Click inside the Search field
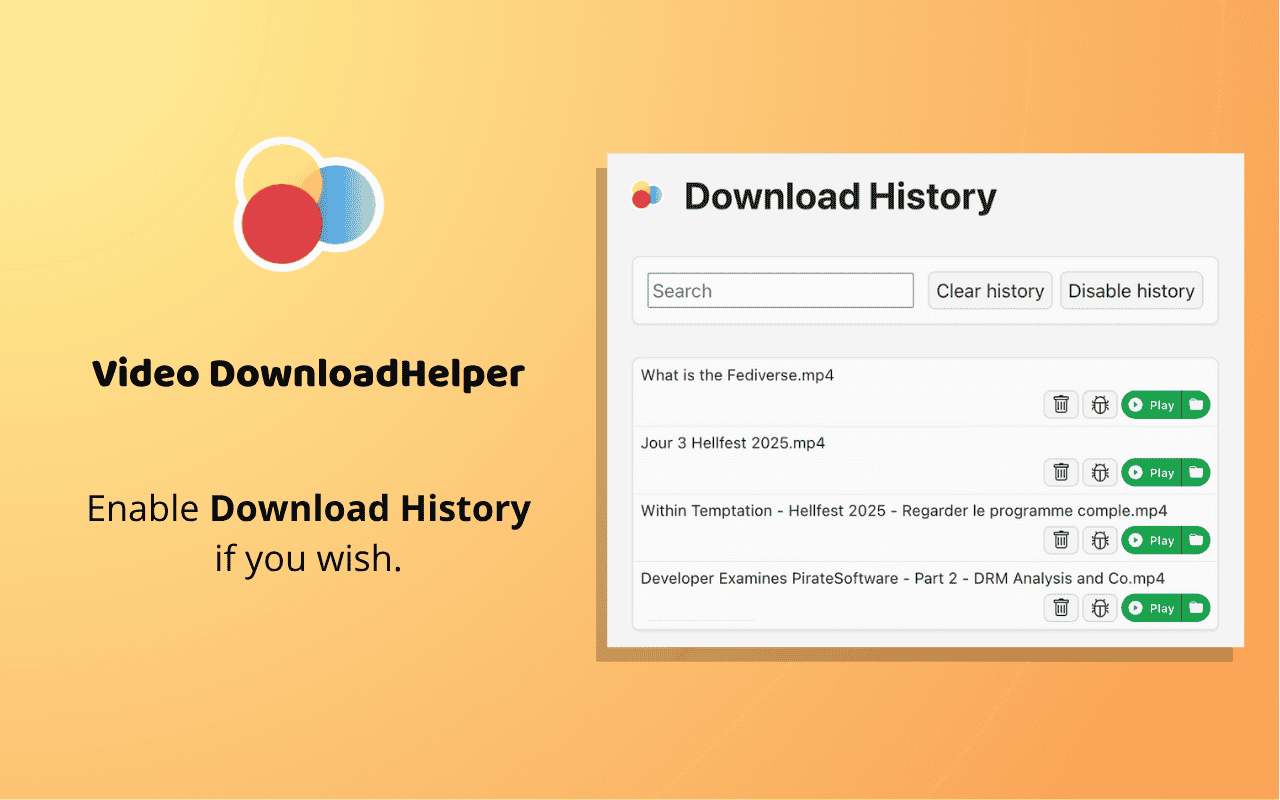The image size is (1280, 800). click(780, 290)
